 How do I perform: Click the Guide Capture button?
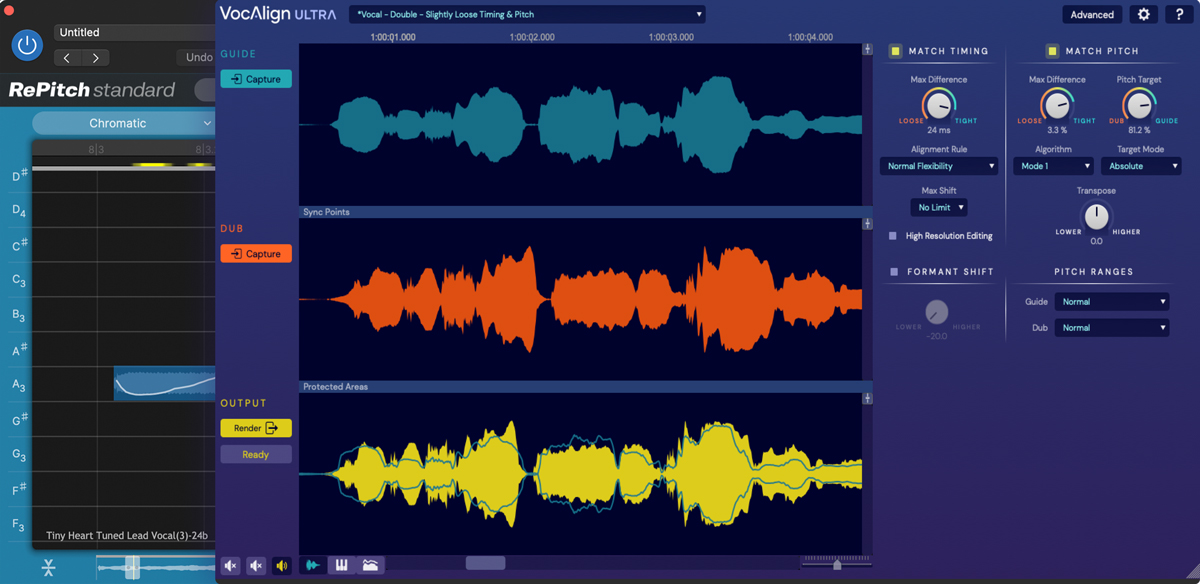click(255, 78)
